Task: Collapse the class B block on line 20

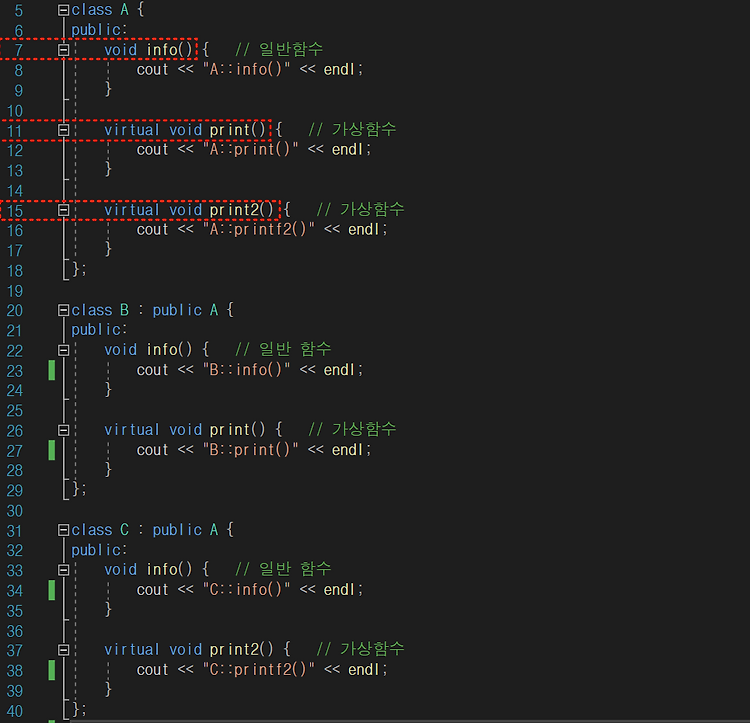Action: pyautogui.click(x=64, y=310)
